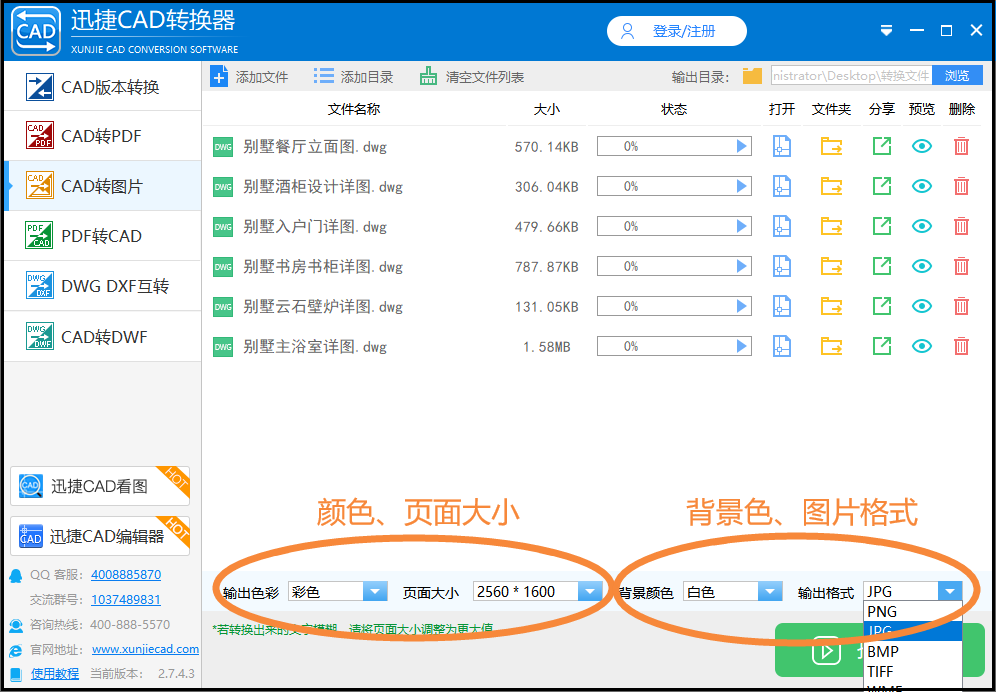Choose PNG from output format list

pyautogui.click(x=913, y=612)
